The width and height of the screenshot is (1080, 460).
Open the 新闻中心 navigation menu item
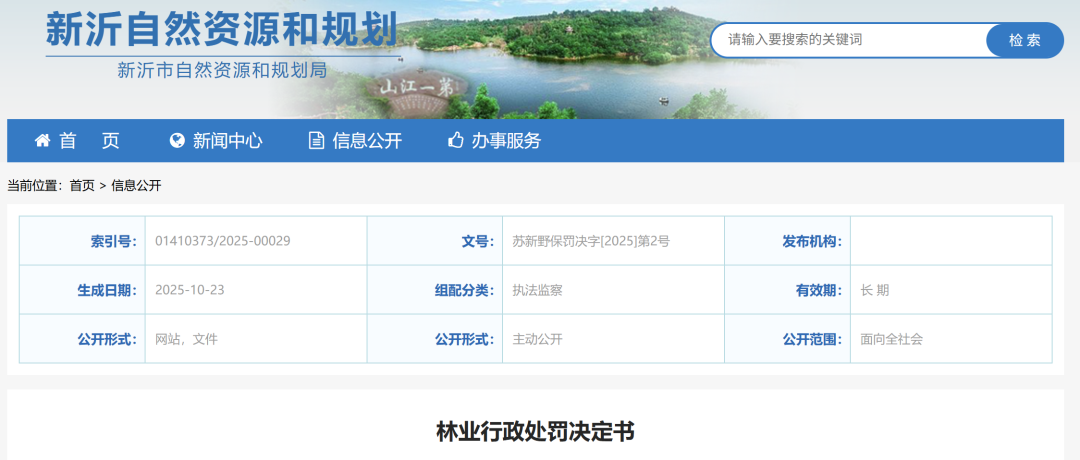click(216, 140)
